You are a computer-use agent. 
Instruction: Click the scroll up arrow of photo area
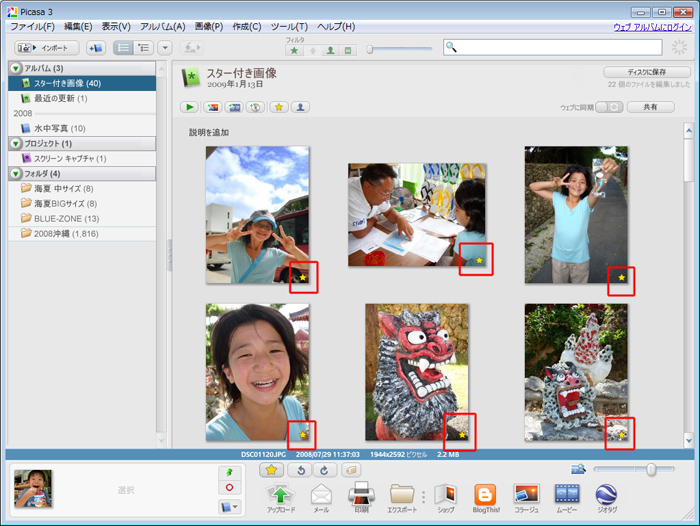(x=689, y=131)
